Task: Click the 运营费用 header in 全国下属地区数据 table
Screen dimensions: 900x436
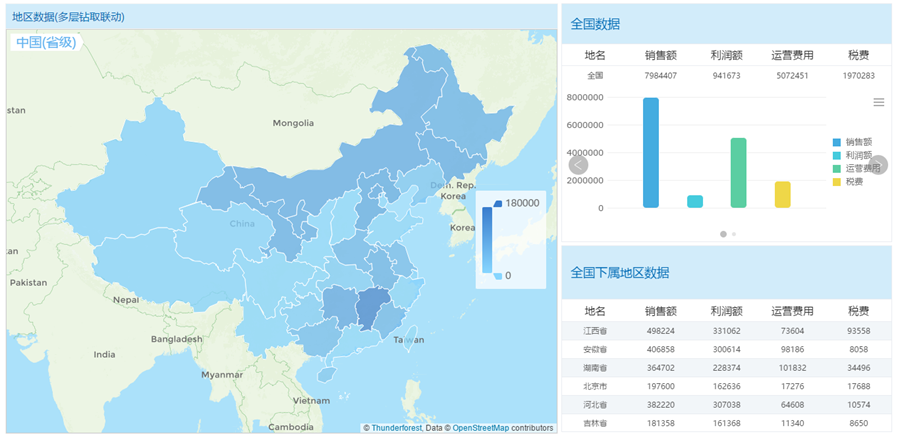Action: pyautogui.click(x=792, y=312)
